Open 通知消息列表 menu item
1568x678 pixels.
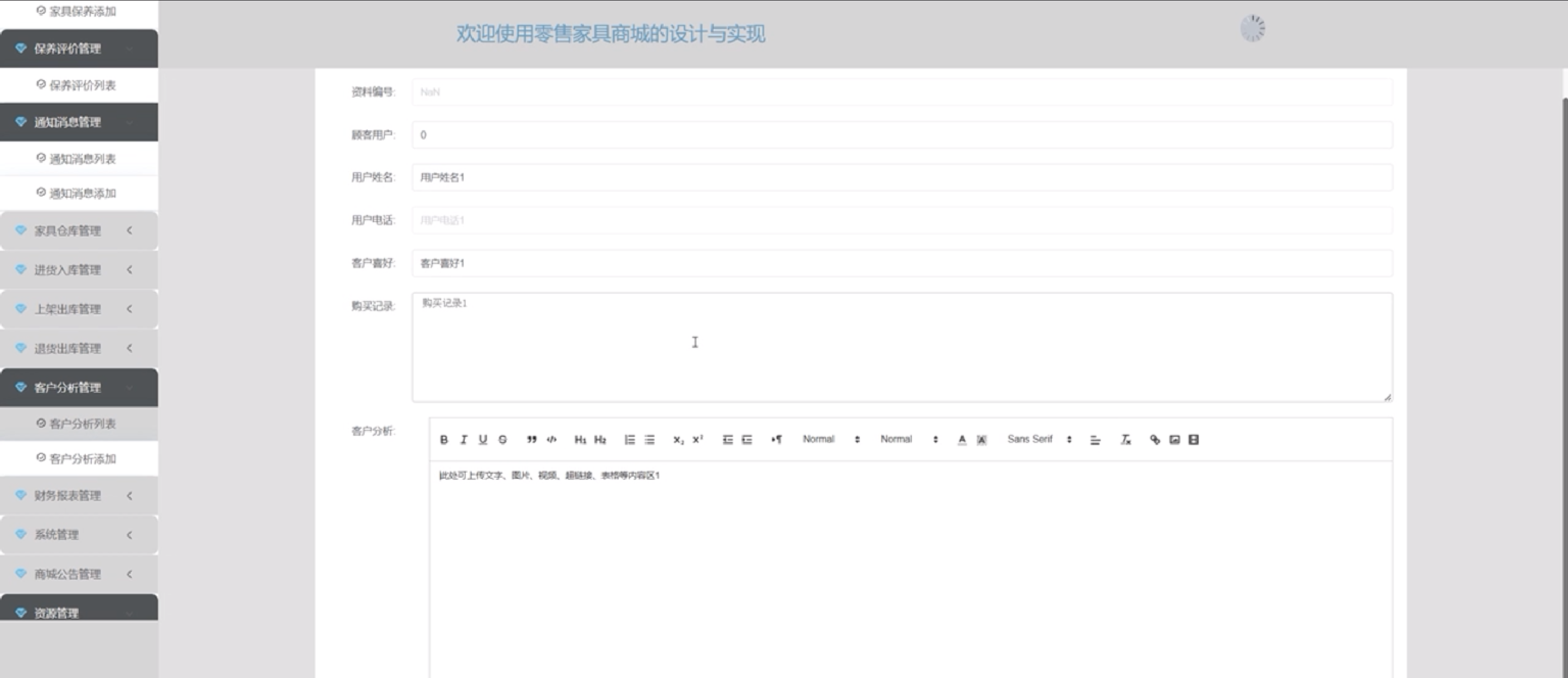(82, 159)
